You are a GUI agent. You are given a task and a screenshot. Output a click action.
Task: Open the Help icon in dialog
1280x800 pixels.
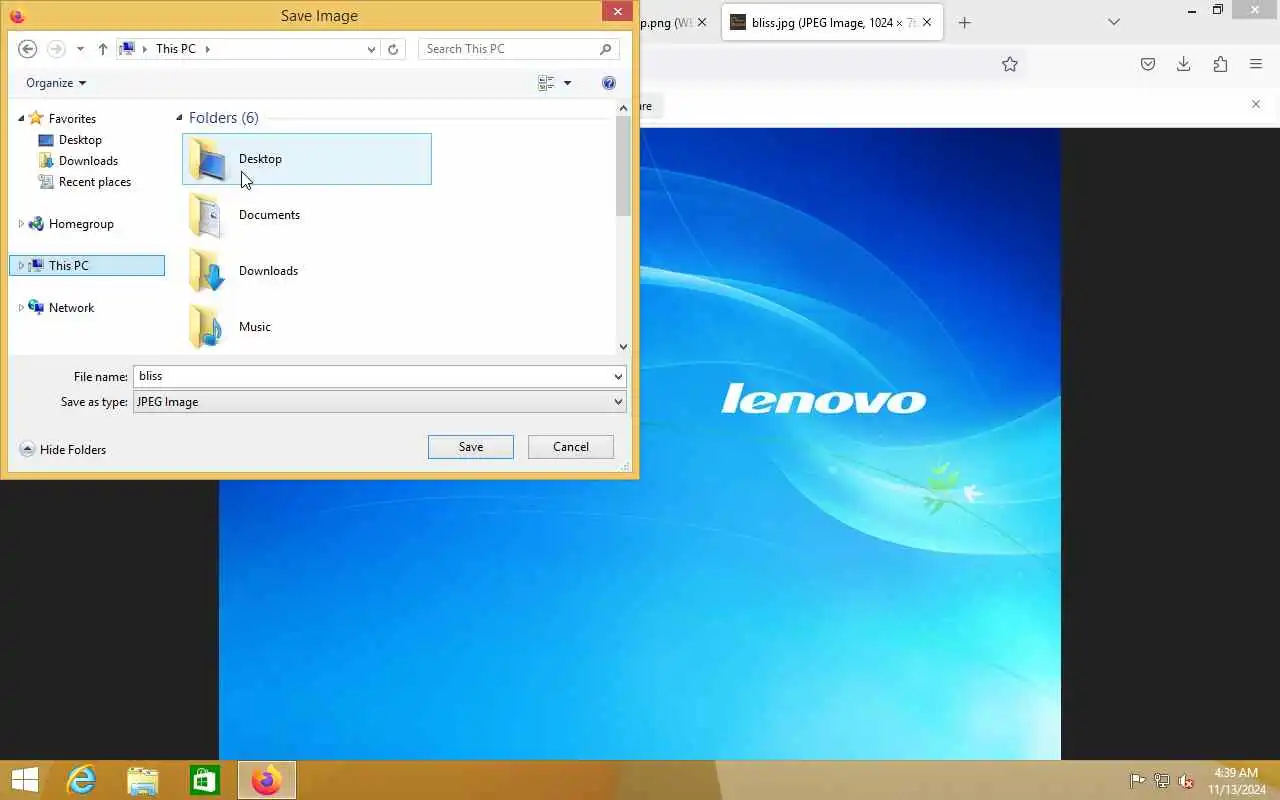point(609,83)
